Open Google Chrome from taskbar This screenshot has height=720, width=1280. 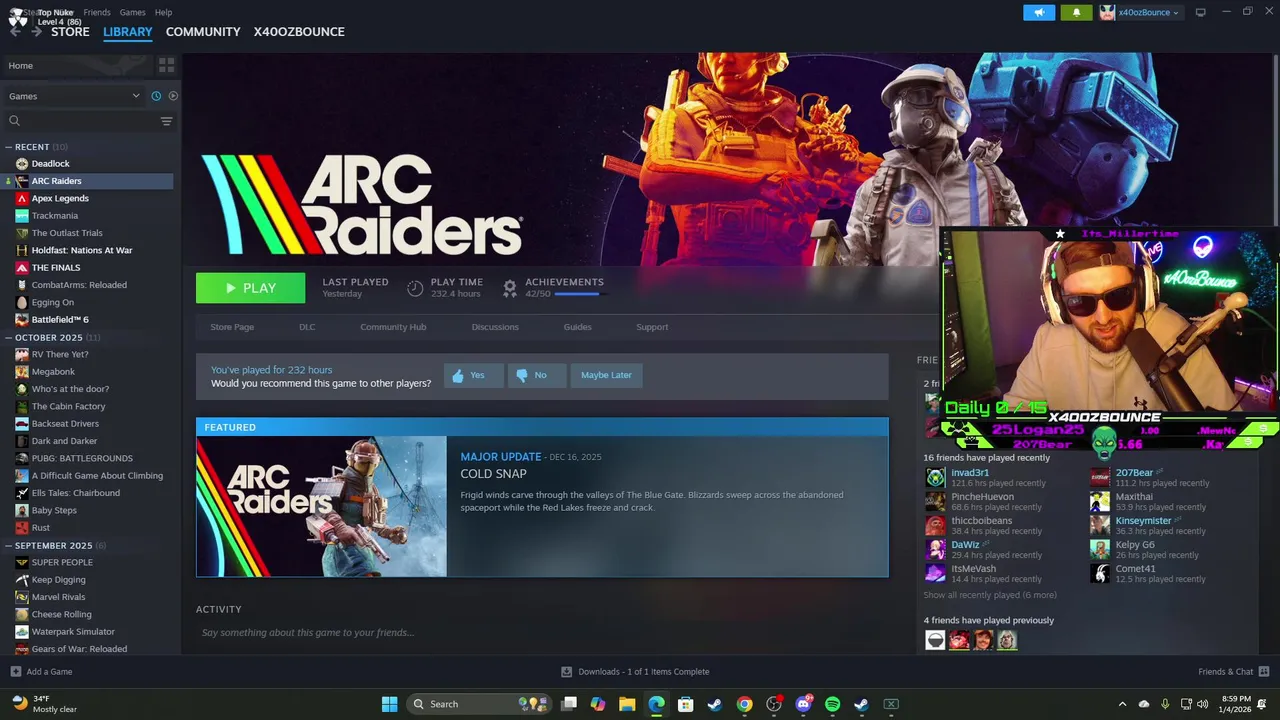pyautogui.click(x=744, y=704)
